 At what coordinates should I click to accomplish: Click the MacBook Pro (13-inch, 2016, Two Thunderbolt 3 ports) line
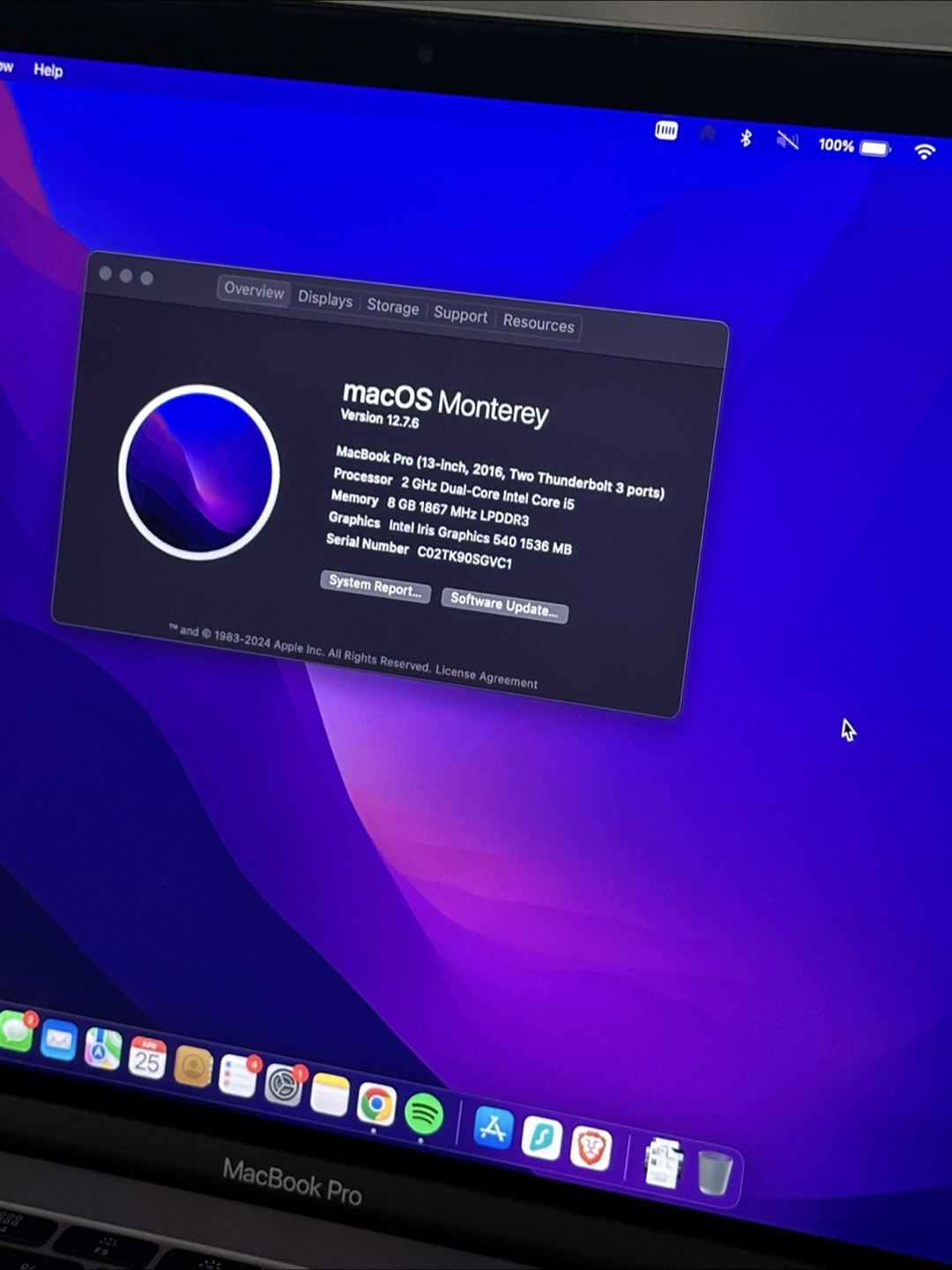[500, 472]
